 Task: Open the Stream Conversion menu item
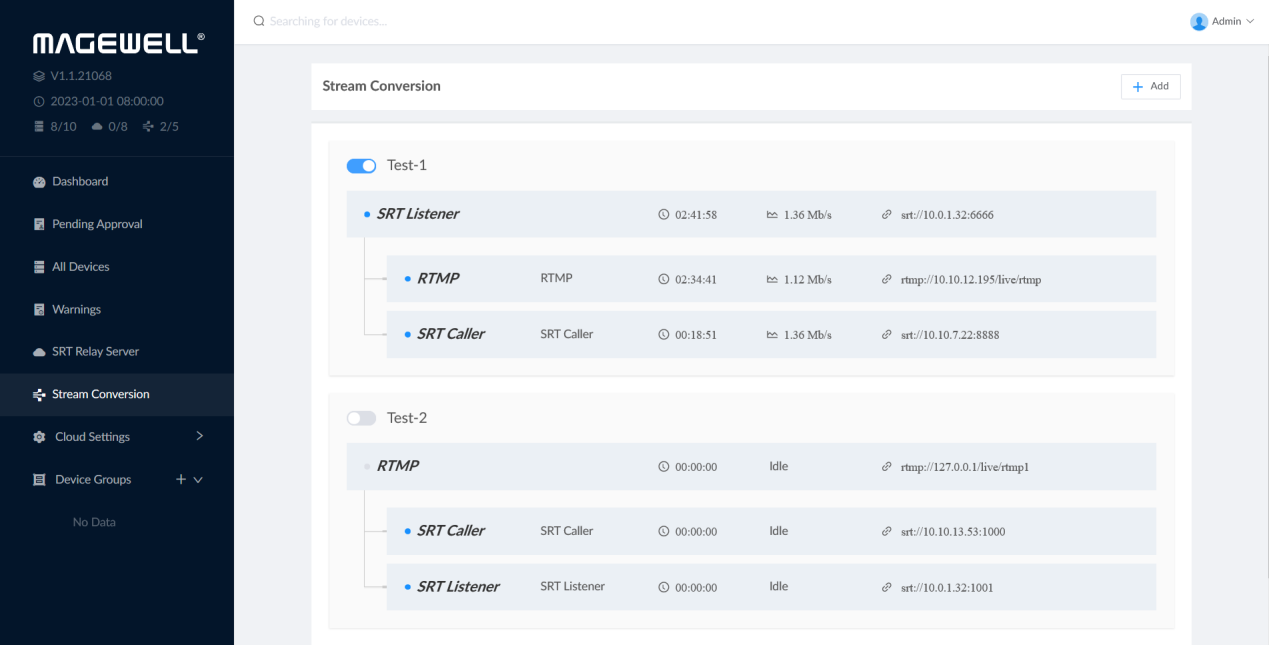100,395
